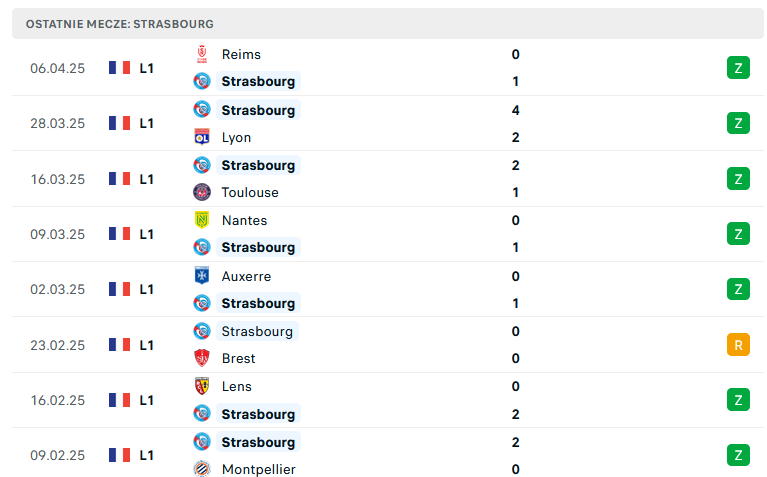This screenshot has width=767, height=477.
Task: Select the Strasbourg name in the Brest match
Action: pyautogui.click(x=257, y=331)
